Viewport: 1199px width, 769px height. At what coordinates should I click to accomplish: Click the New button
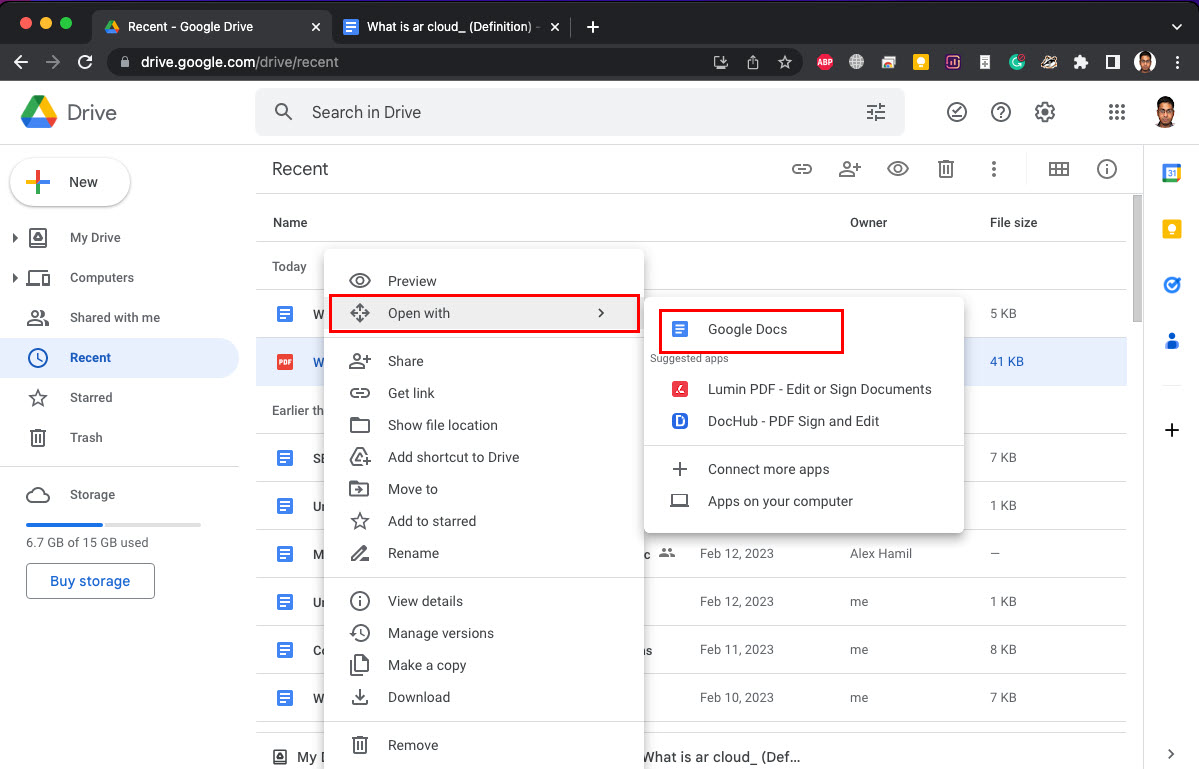tap(70, 182)
